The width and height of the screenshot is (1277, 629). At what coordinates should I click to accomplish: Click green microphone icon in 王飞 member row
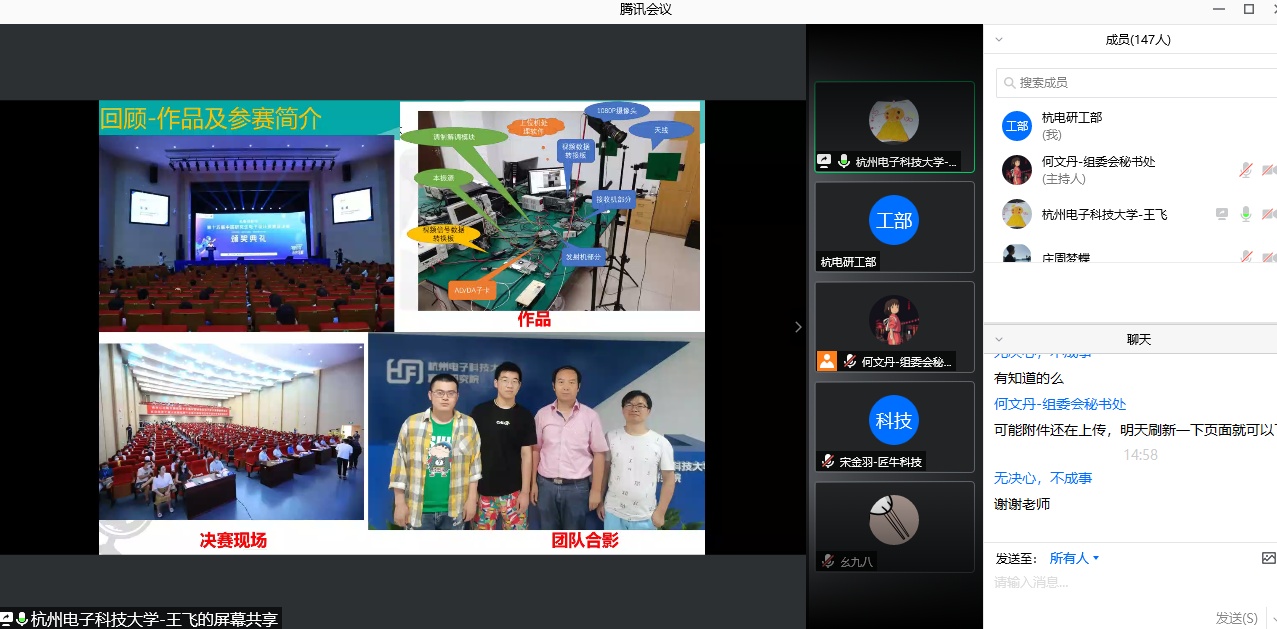coord(1246,214)
